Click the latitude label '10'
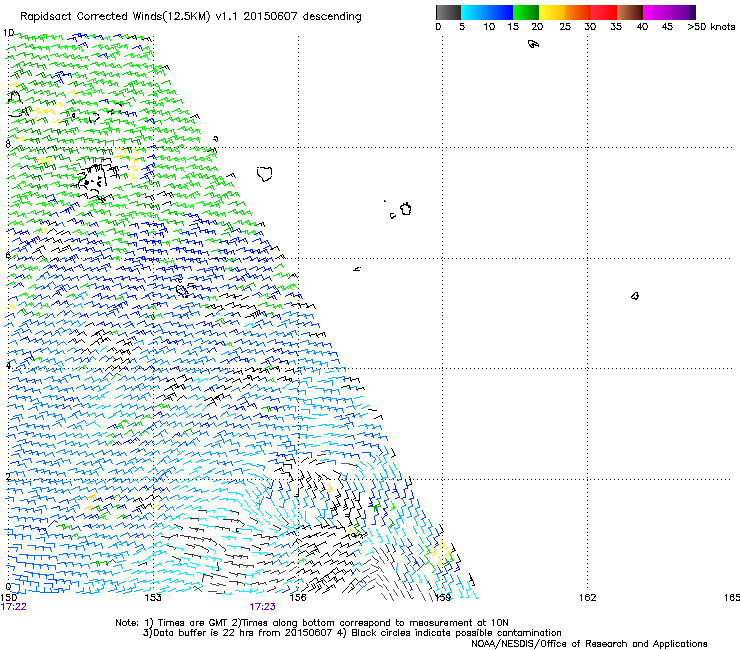This screenshot has height=650, width=740. (8, 33)
